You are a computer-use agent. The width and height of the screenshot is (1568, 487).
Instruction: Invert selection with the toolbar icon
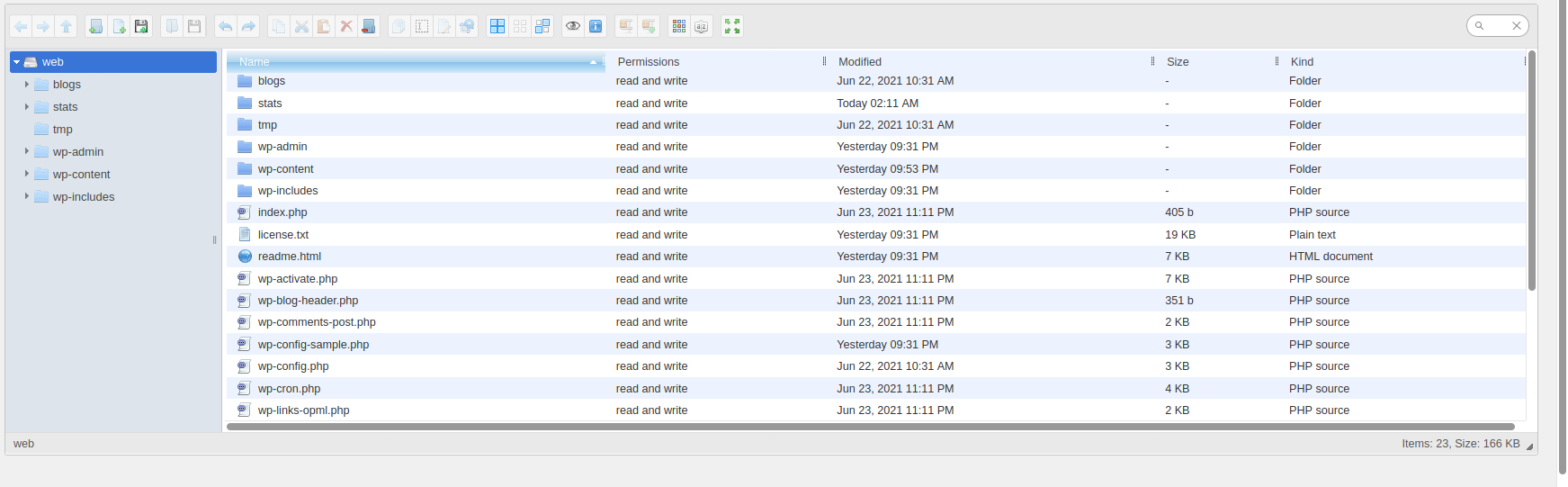point(542,26)
